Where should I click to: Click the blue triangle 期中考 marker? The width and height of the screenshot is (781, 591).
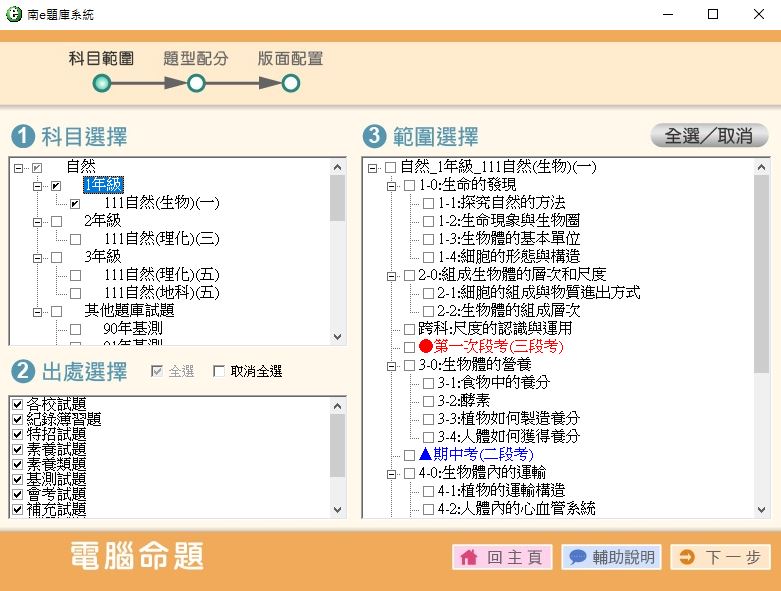[x=425, y=455]
